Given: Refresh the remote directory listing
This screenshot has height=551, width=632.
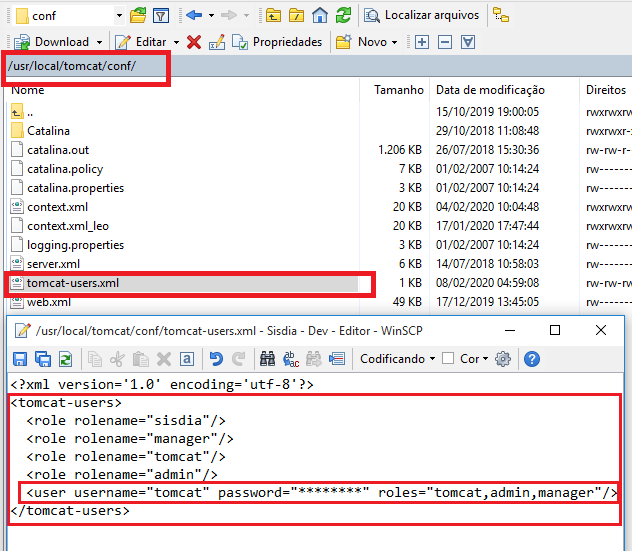Looking at the screenshot, I should [343, 16].
